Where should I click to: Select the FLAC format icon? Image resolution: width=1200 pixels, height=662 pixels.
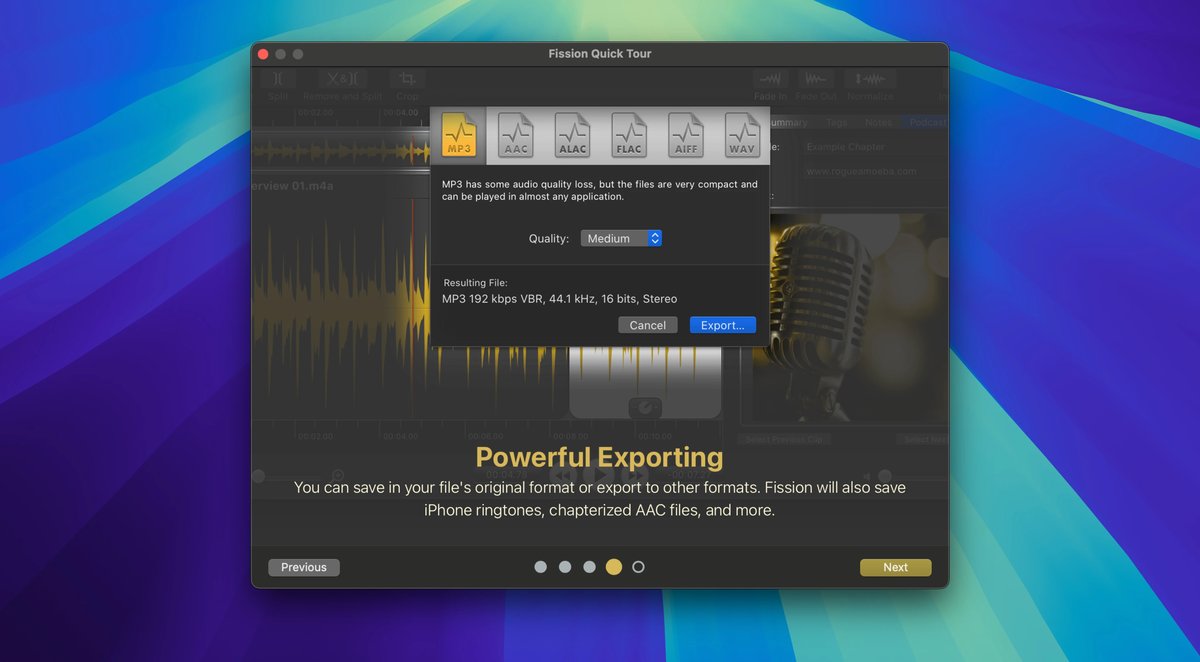(x=629, y=135)
